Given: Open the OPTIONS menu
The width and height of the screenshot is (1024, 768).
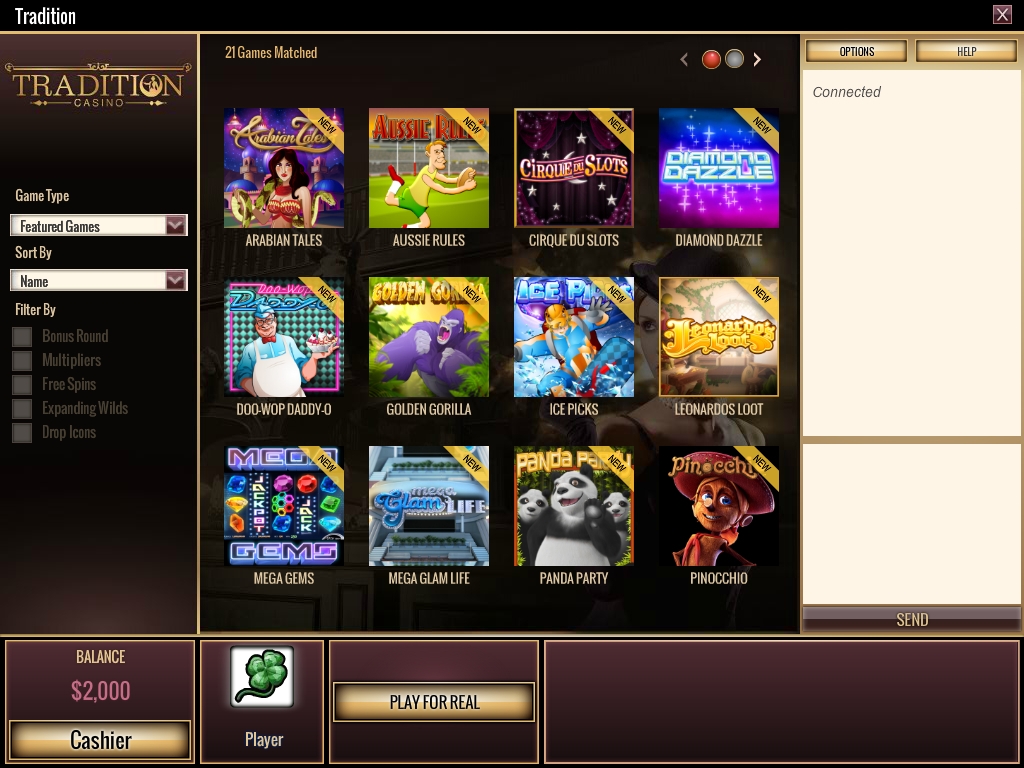Looking at the screenshot, I should pos(856,51).
